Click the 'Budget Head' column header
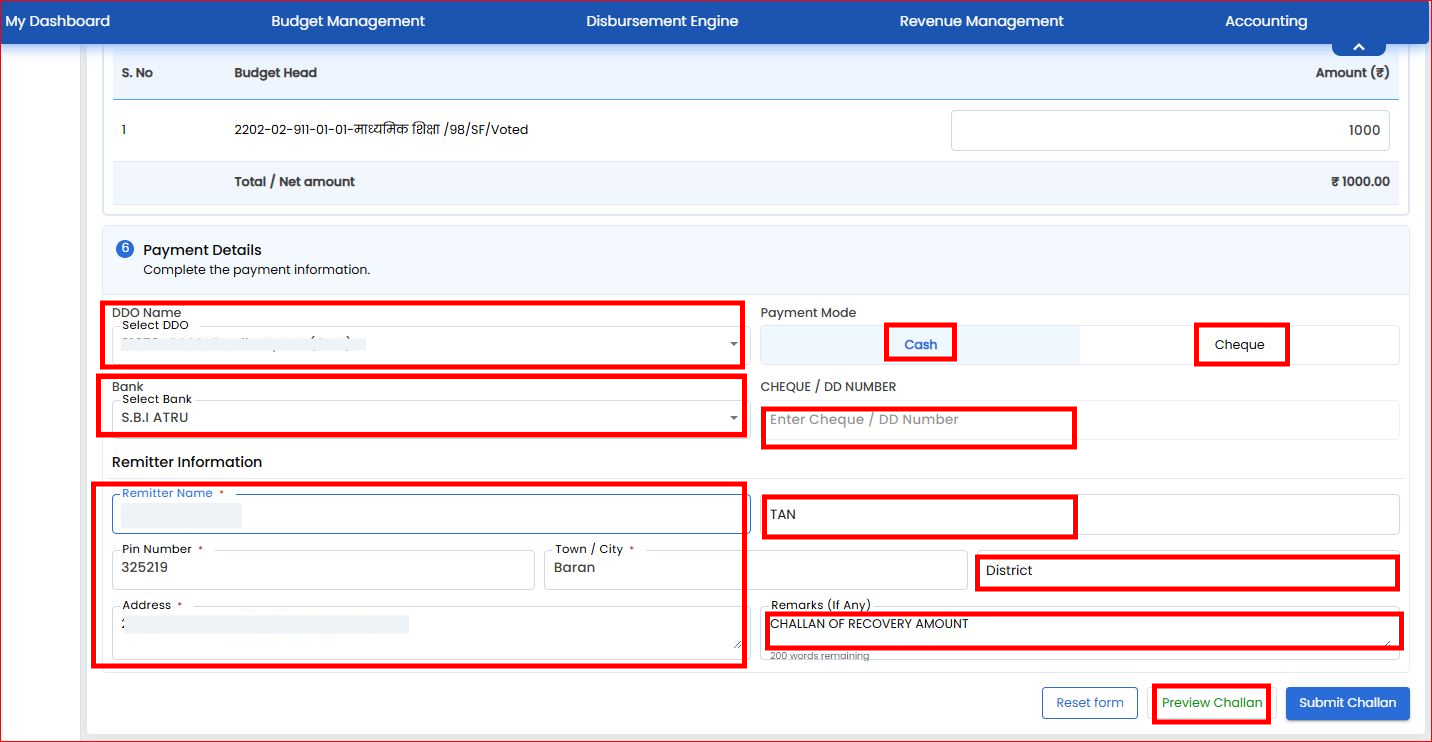 (x=275, y=72)
